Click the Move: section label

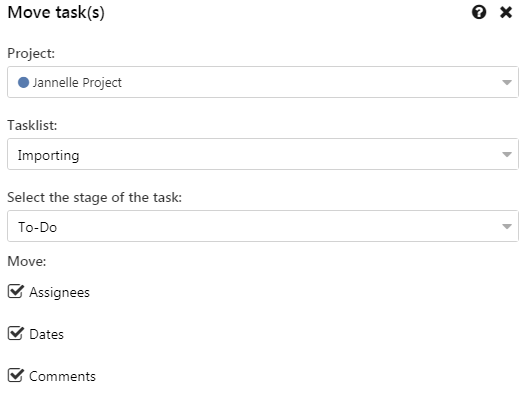pos(27,261)
